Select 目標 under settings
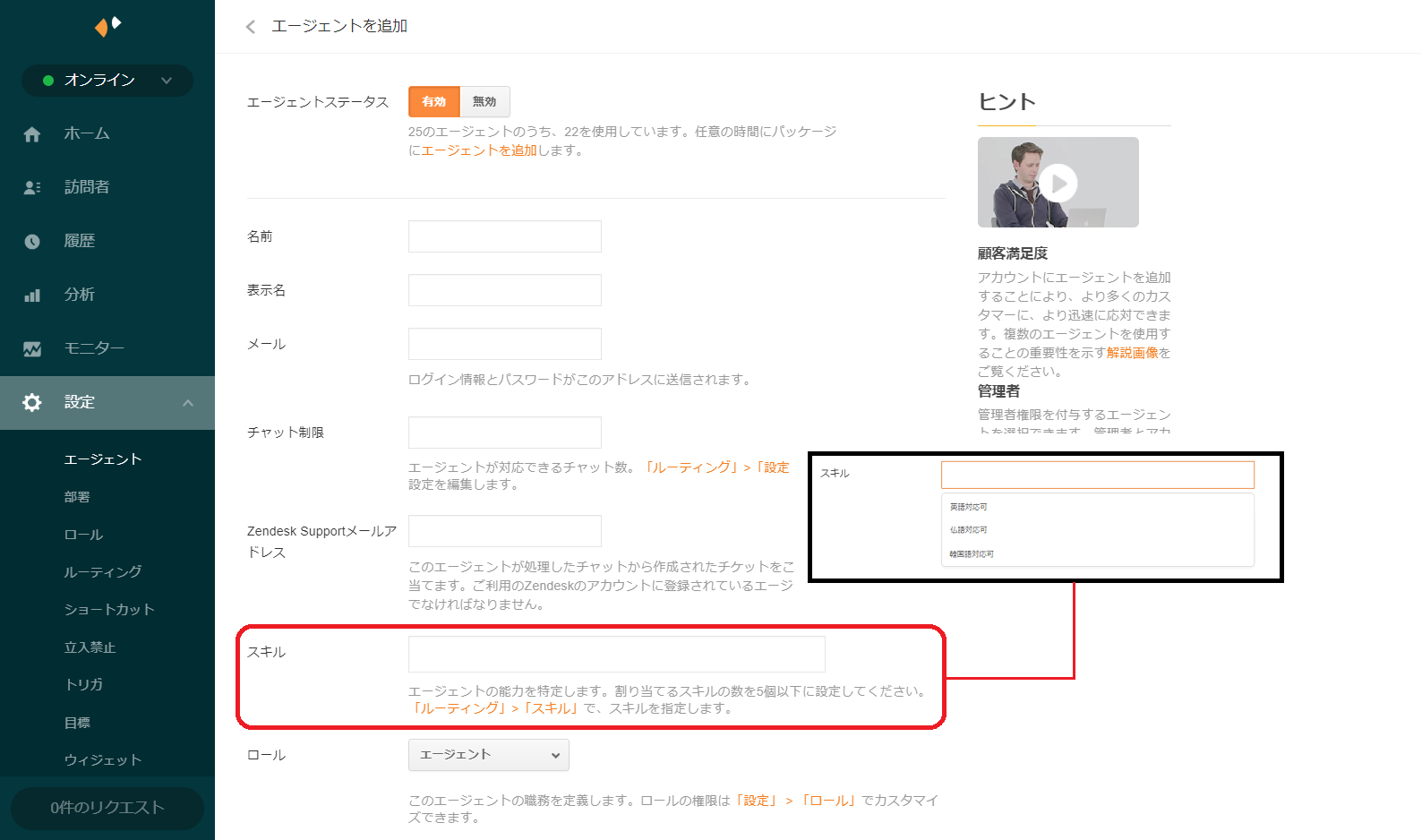Viewport: 1422px width, 840px height. tap(77, 723)
